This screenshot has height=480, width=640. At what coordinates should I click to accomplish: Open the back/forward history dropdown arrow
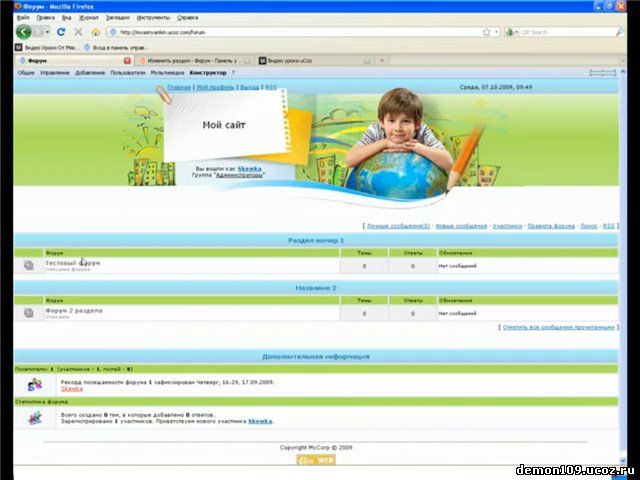click(47, 32)
